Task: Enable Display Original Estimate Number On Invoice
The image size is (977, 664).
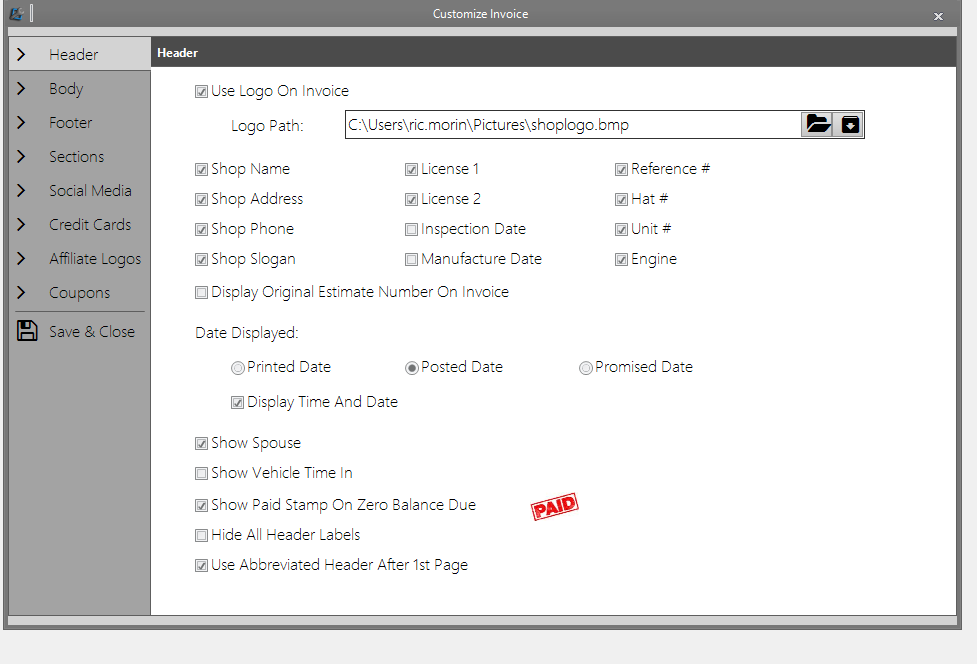Action: [201, 292]
